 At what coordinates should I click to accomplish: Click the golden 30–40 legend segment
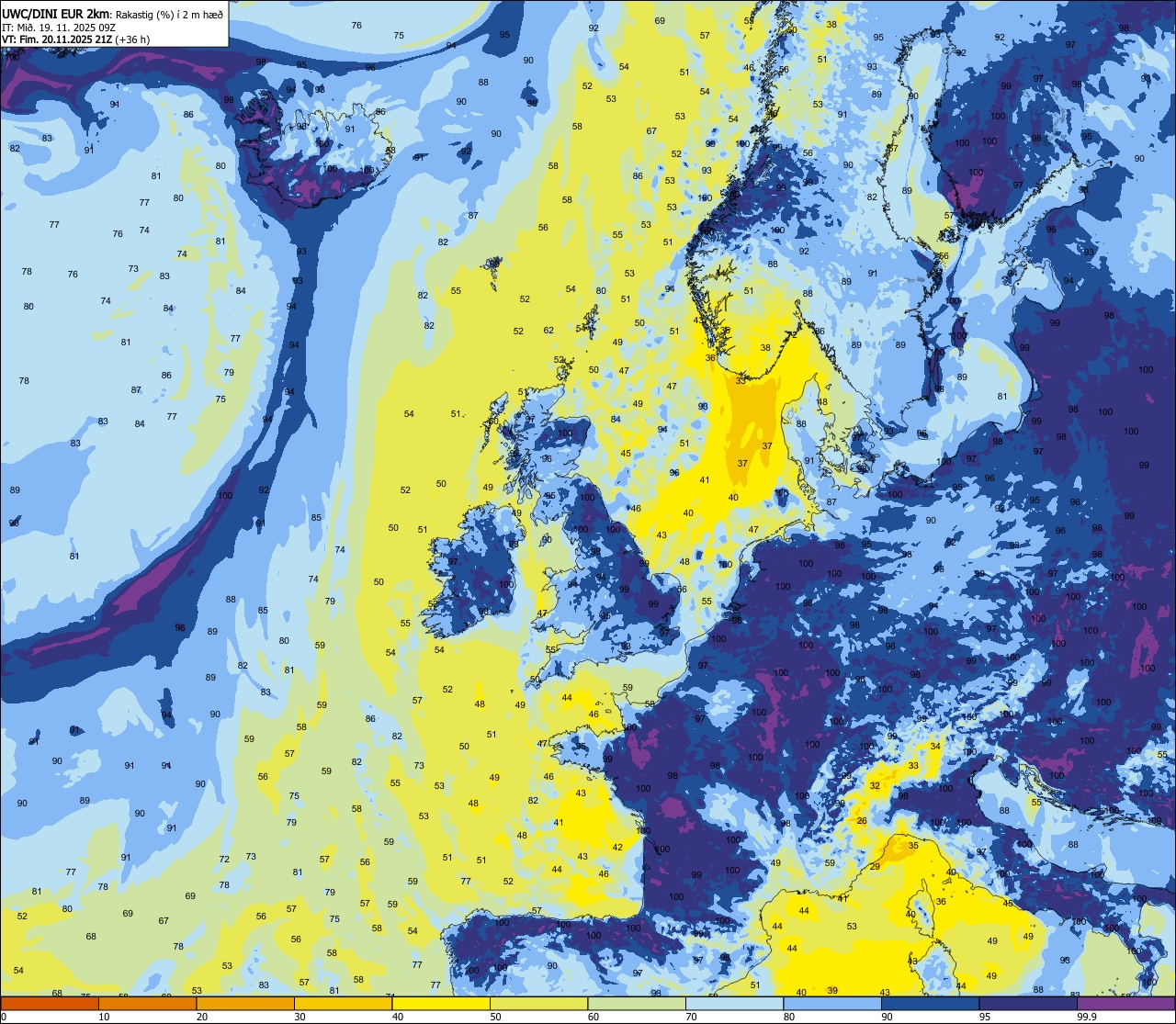[x=343, y=1004]
